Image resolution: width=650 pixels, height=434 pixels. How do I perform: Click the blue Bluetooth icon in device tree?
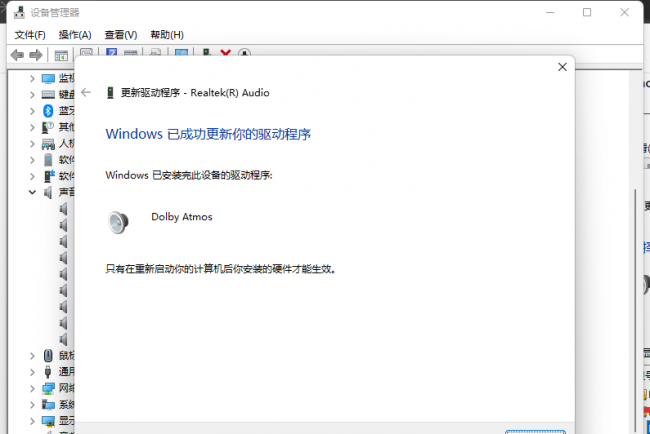(48, 111)
